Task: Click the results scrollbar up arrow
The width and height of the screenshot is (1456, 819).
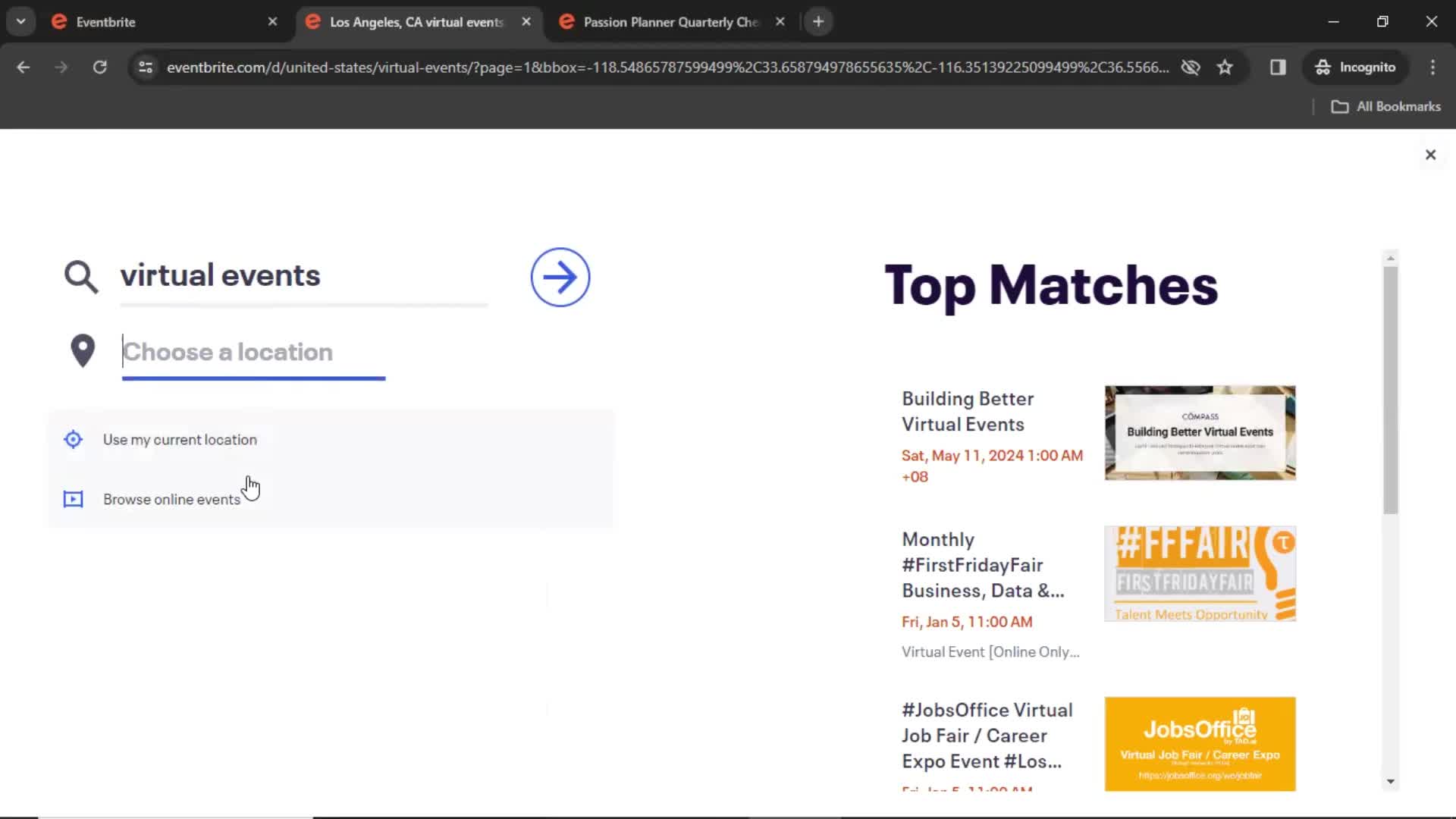Action: click(x=1390, y=259)
